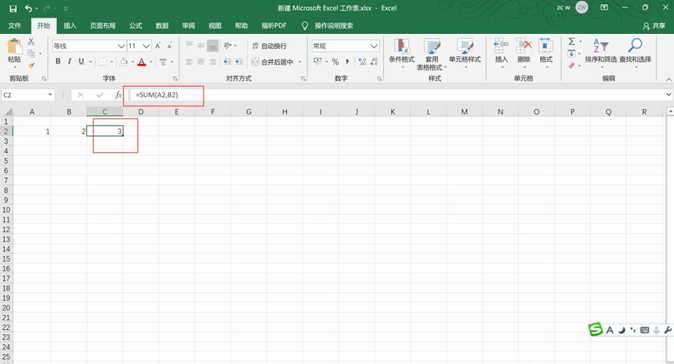
Task: Click the Comma Style icon
Action: [x=347, y=61]
